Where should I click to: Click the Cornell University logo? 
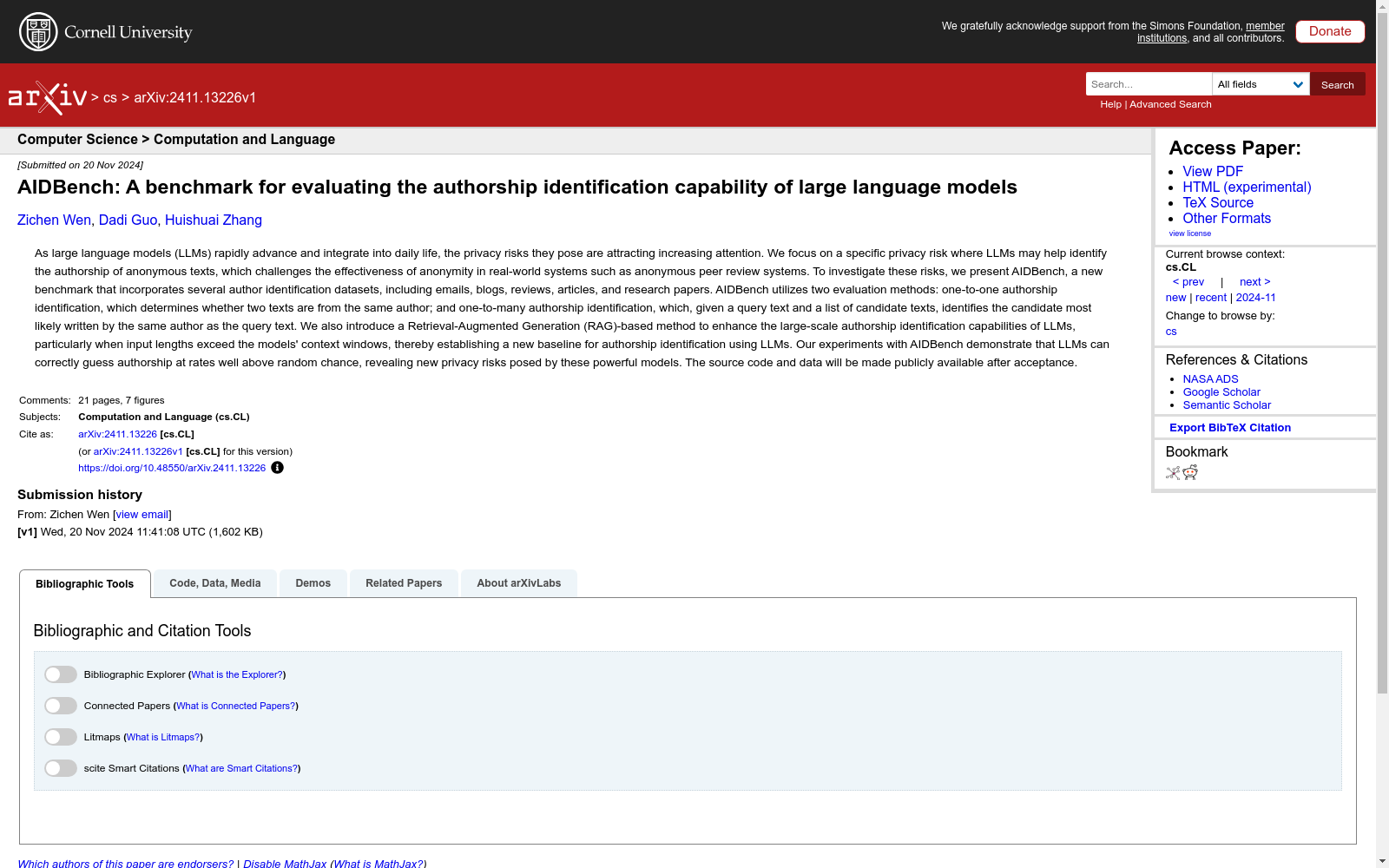point(105,32)
